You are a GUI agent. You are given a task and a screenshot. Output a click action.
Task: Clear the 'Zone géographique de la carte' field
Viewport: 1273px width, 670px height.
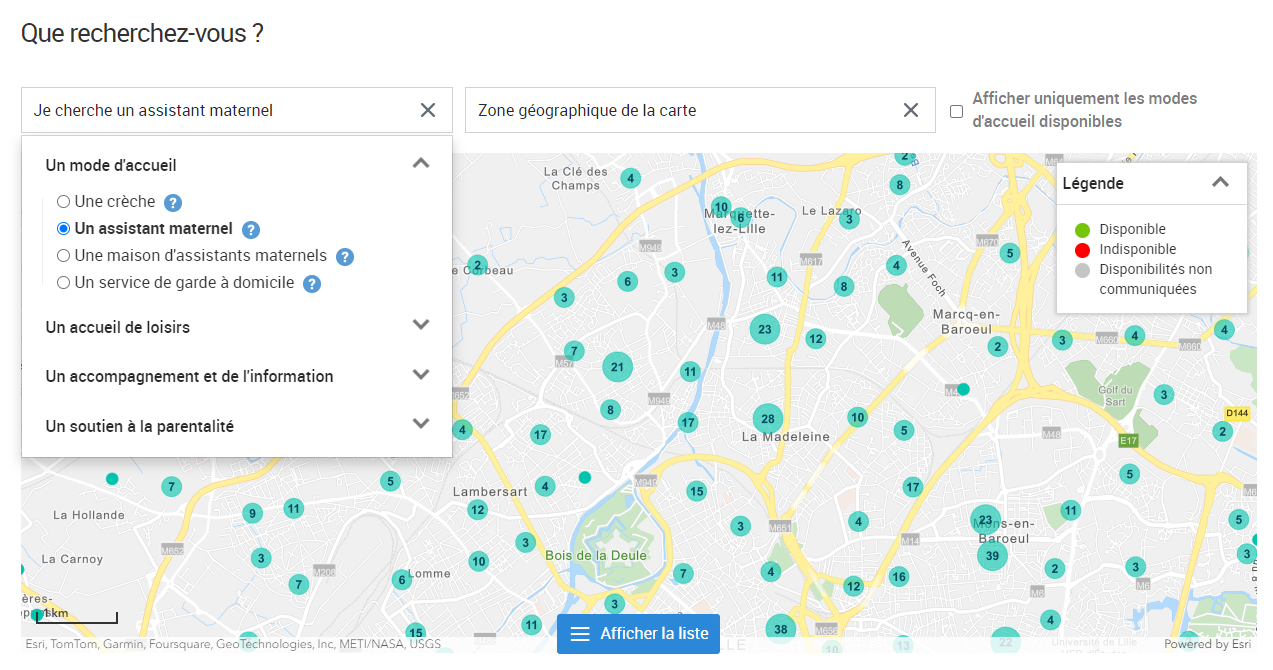pos(911,110)
